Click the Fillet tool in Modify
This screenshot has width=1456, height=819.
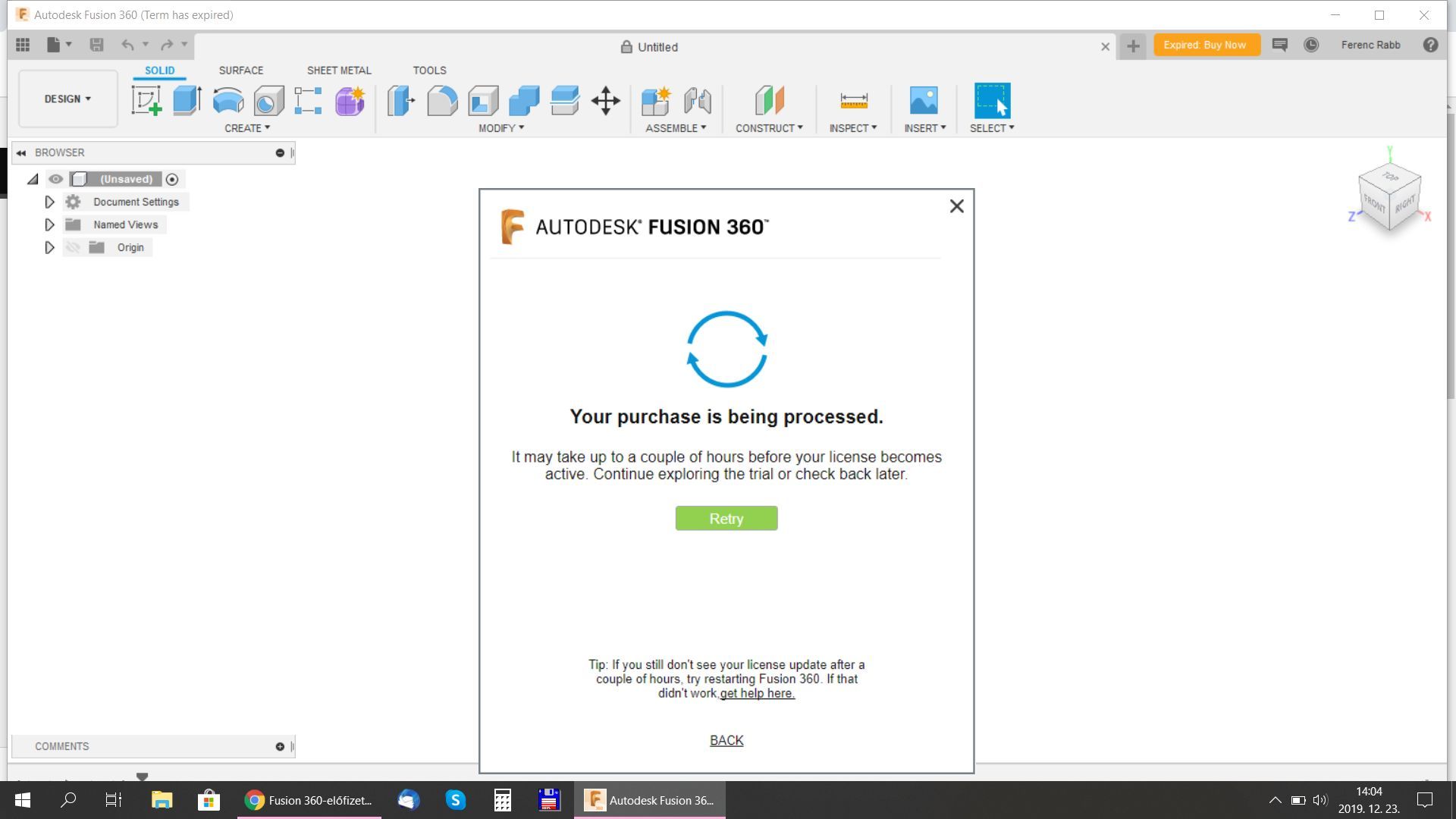442,100
